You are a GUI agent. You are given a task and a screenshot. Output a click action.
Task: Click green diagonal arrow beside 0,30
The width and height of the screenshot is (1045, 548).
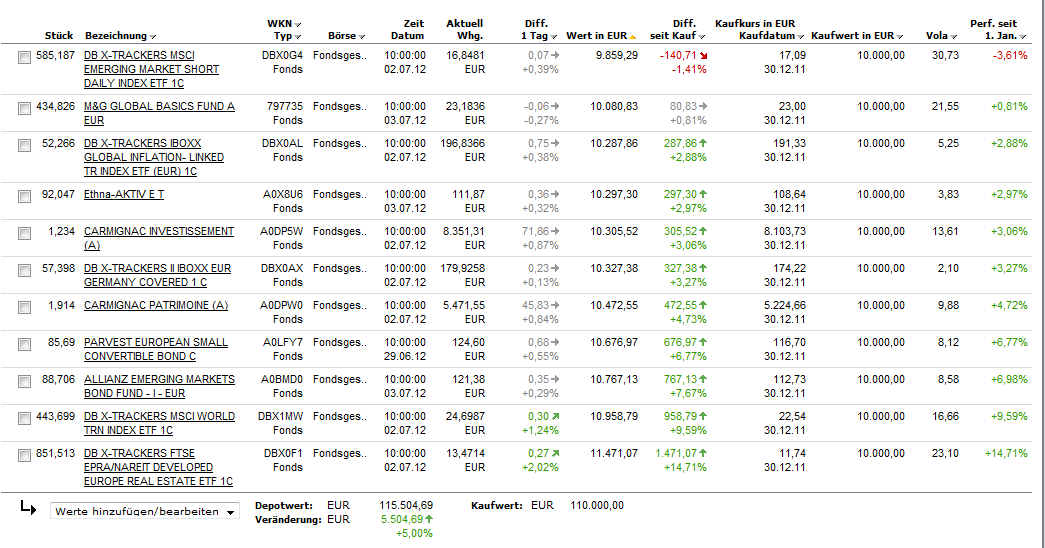(555, 416)
